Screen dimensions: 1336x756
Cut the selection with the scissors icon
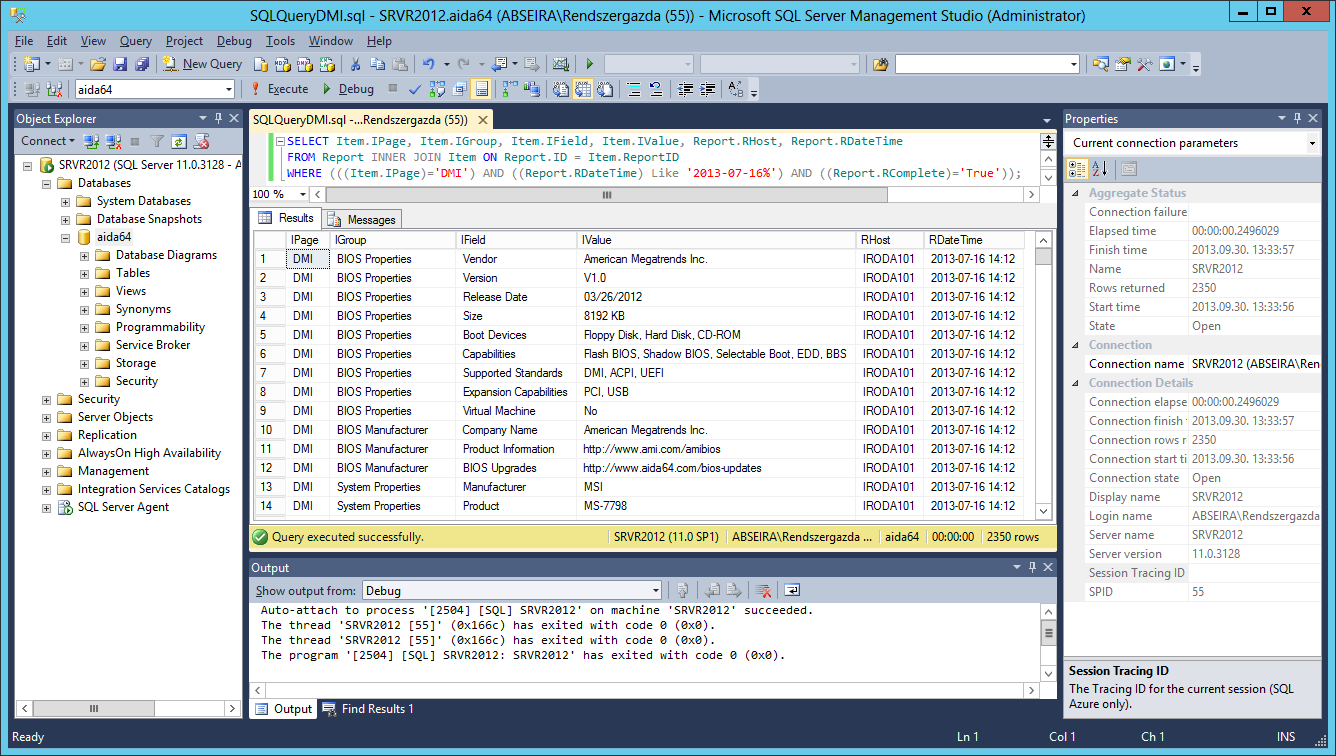click(x=356, y=63)
